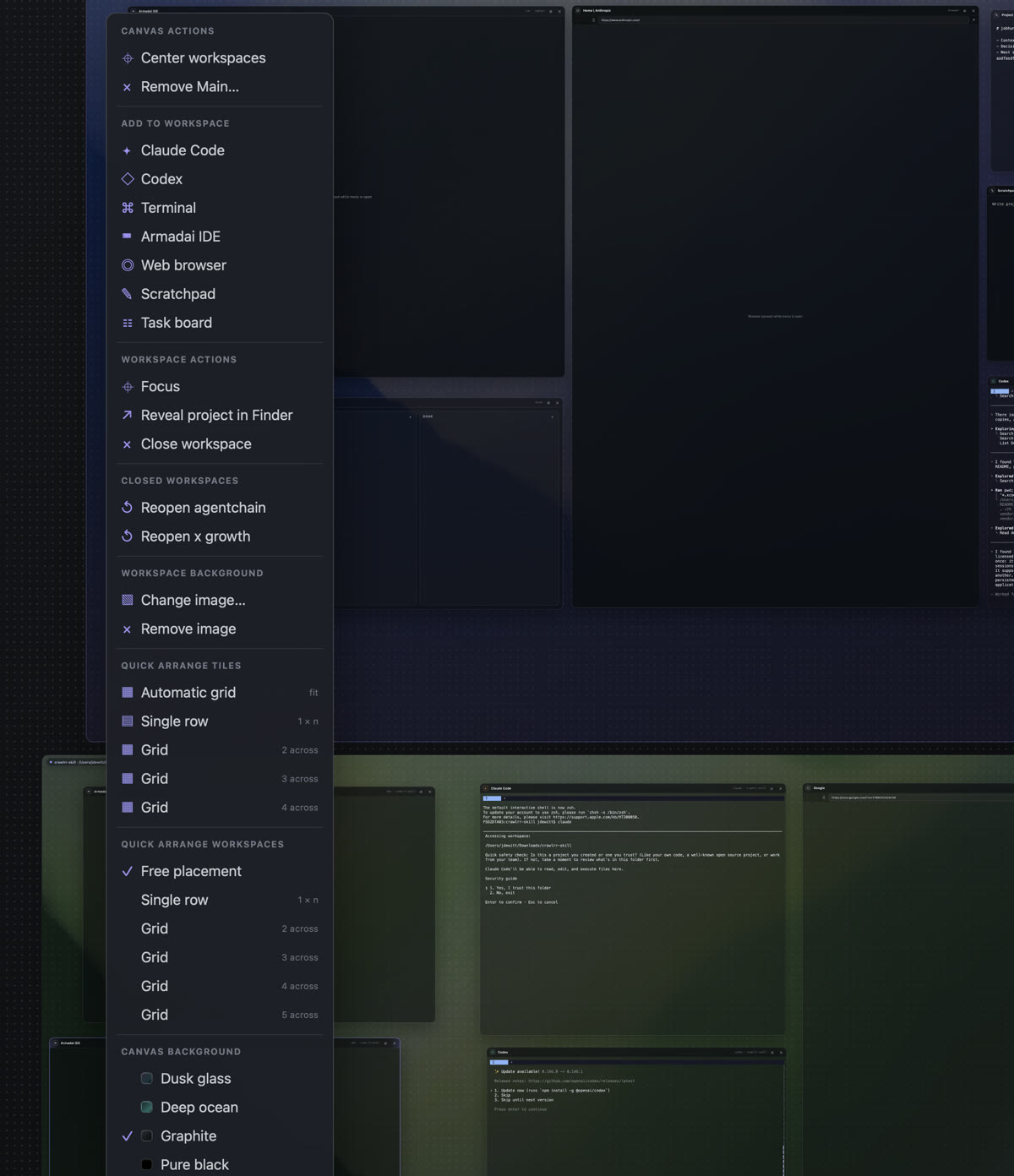Arrange workspaces in Grid 4 across
Screen dimensions: 1014x1176
tap(220, 986)
